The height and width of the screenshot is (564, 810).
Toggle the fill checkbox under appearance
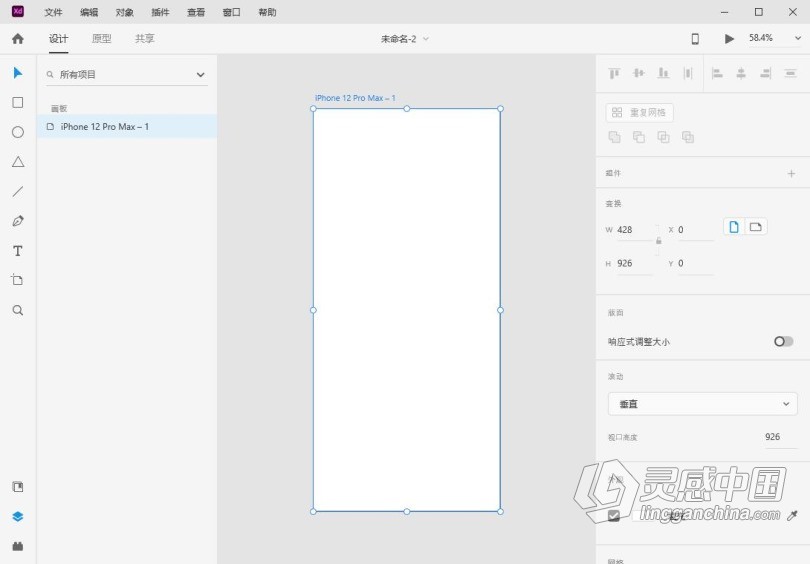614,515
